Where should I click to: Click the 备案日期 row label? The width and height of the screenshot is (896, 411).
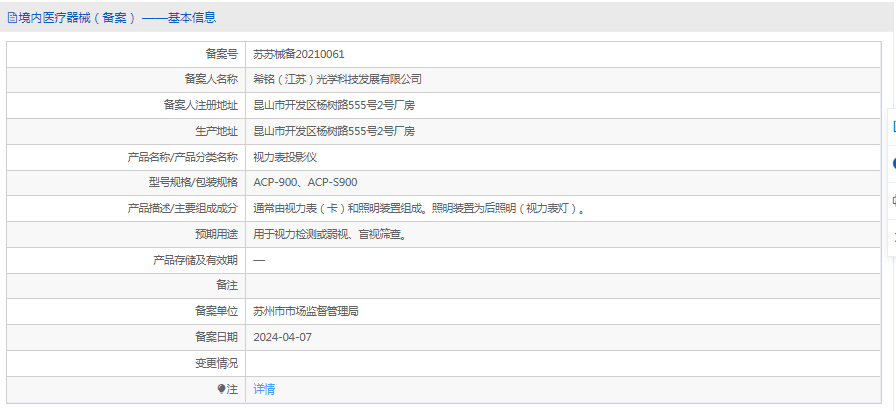(x=216, y=337)
